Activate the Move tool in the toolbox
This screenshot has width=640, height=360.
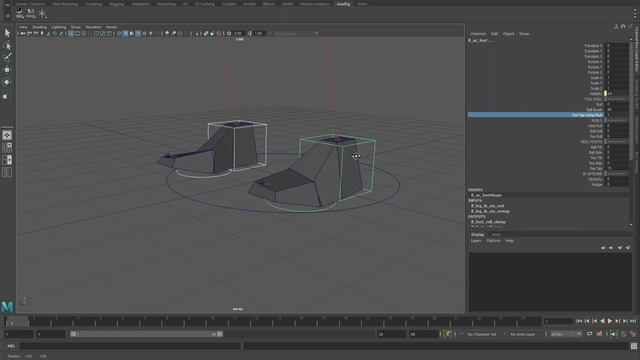[x=7, y=70]
